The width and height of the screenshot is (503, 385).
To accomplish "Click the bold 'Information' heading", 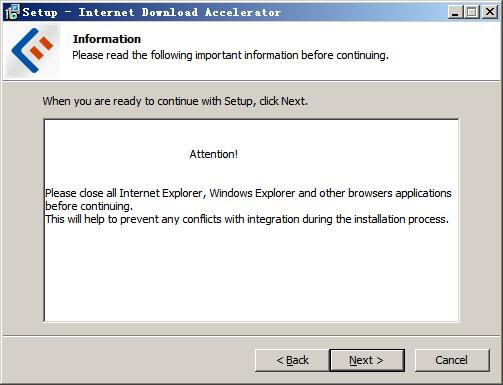I will (x=107, y=39).
